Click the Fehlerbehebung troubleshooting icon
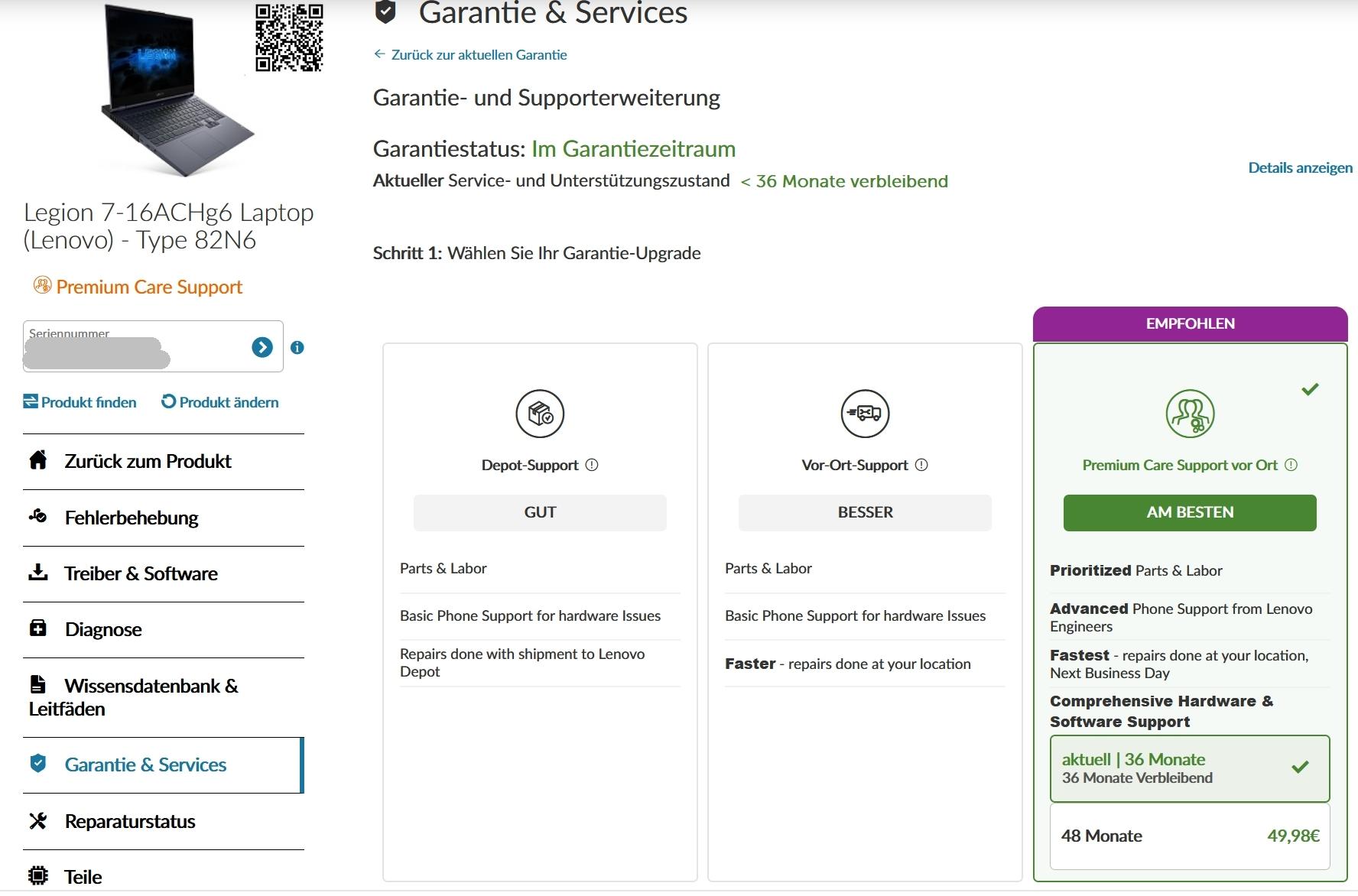1358x896 pixels. [37, 516]
